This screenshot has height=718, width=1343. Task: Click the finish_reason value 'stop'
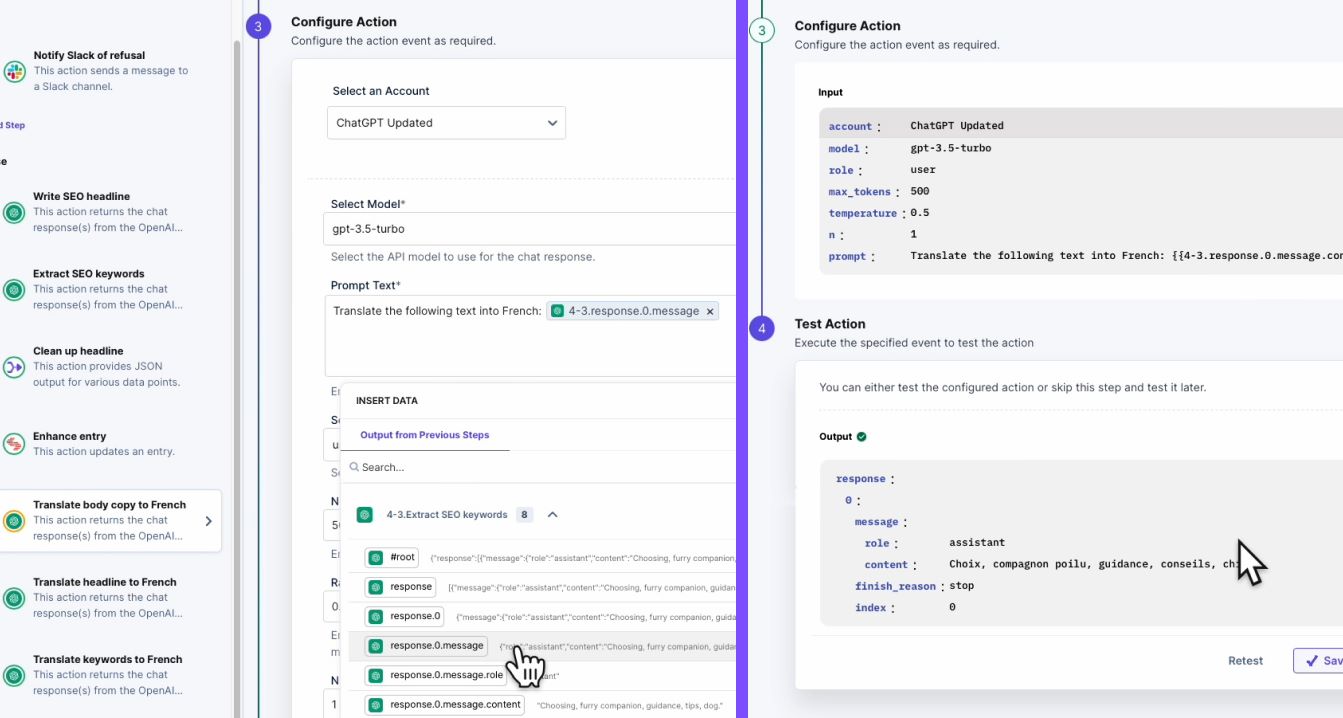click(x=961, y=586)
